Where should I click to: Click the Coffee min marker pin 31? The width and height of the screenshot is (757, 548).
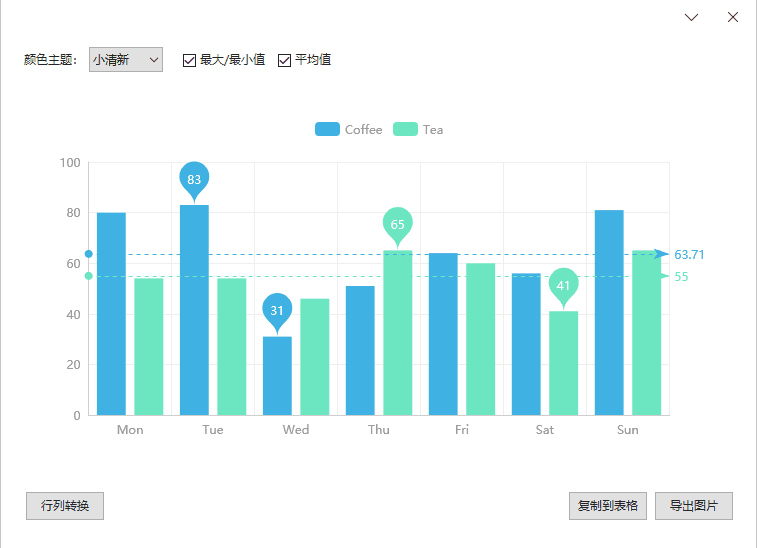click(277, 311)
